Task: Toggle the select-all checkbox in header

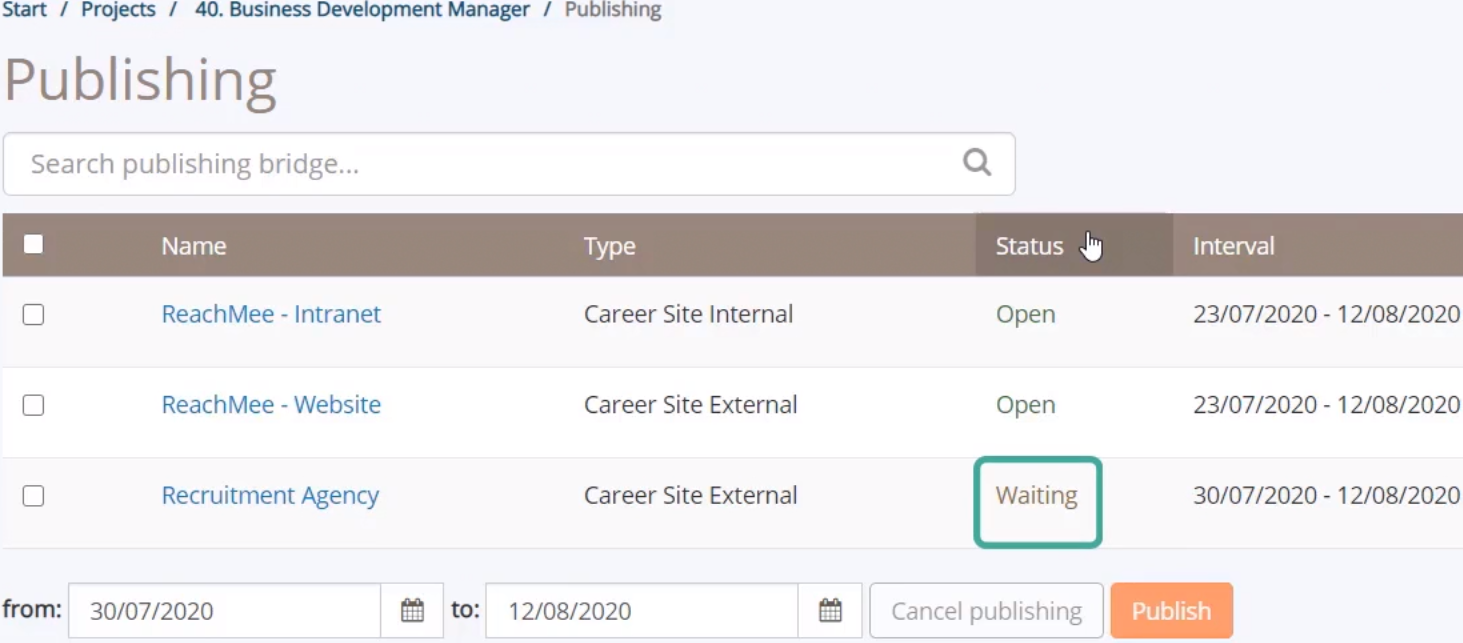Action: (33, 244)
